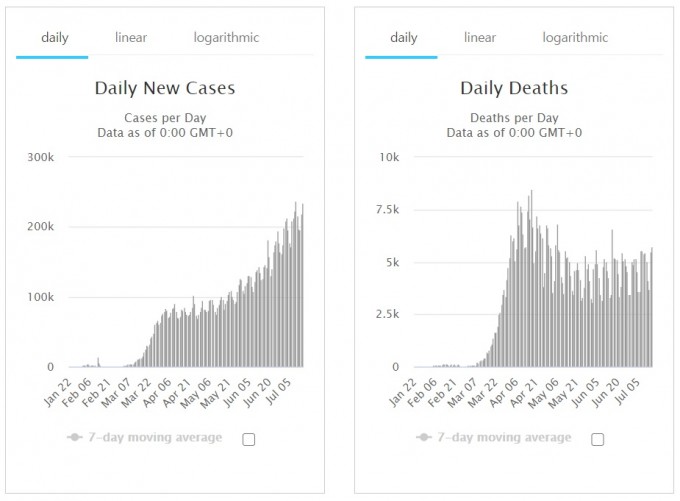
Task: Click the 10k y-axis label
Action: click(x=389, y=157)
